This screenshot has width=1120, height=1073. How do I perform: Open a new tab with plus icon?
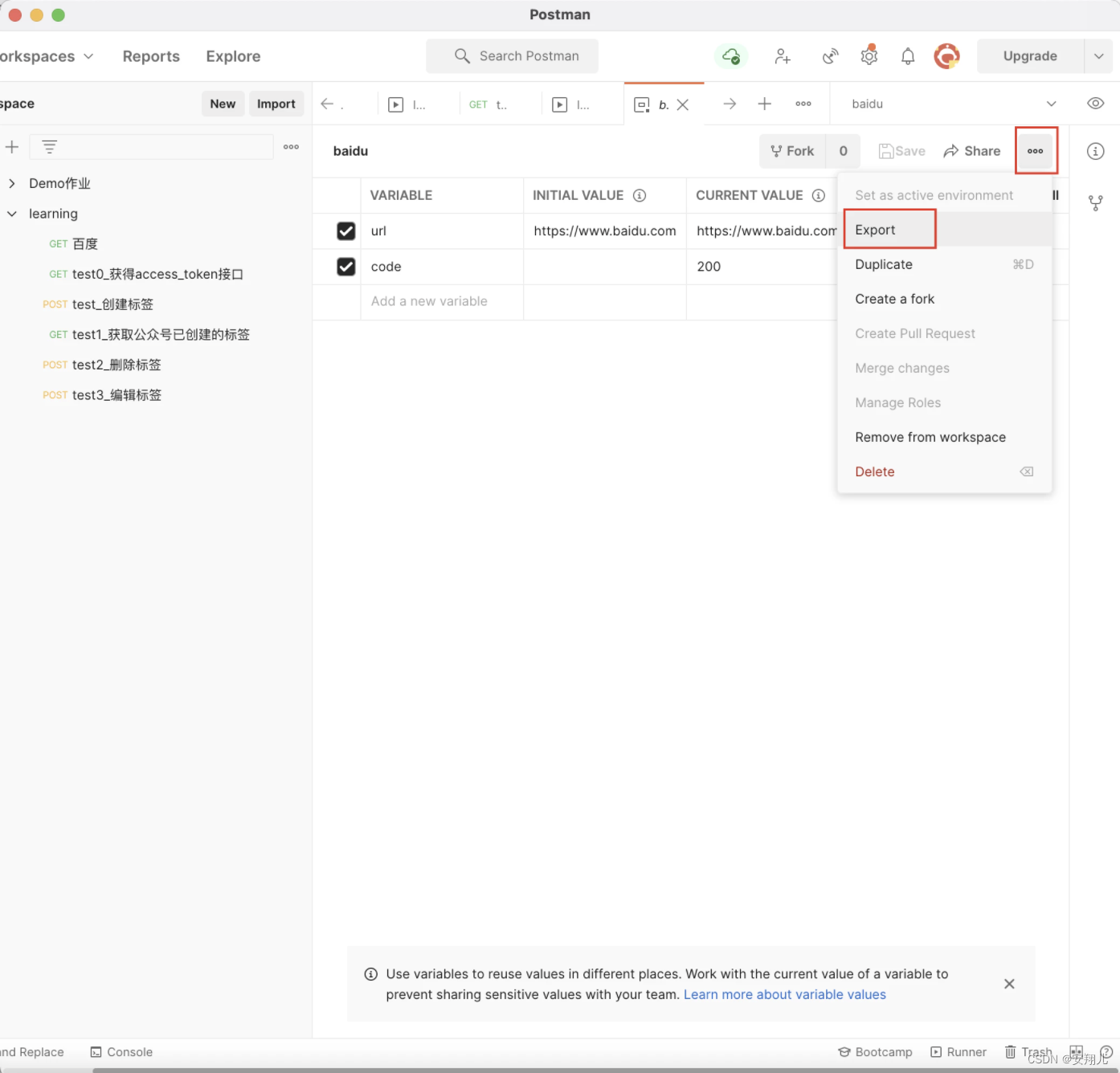pyautogui.click(x=765, y=104)
